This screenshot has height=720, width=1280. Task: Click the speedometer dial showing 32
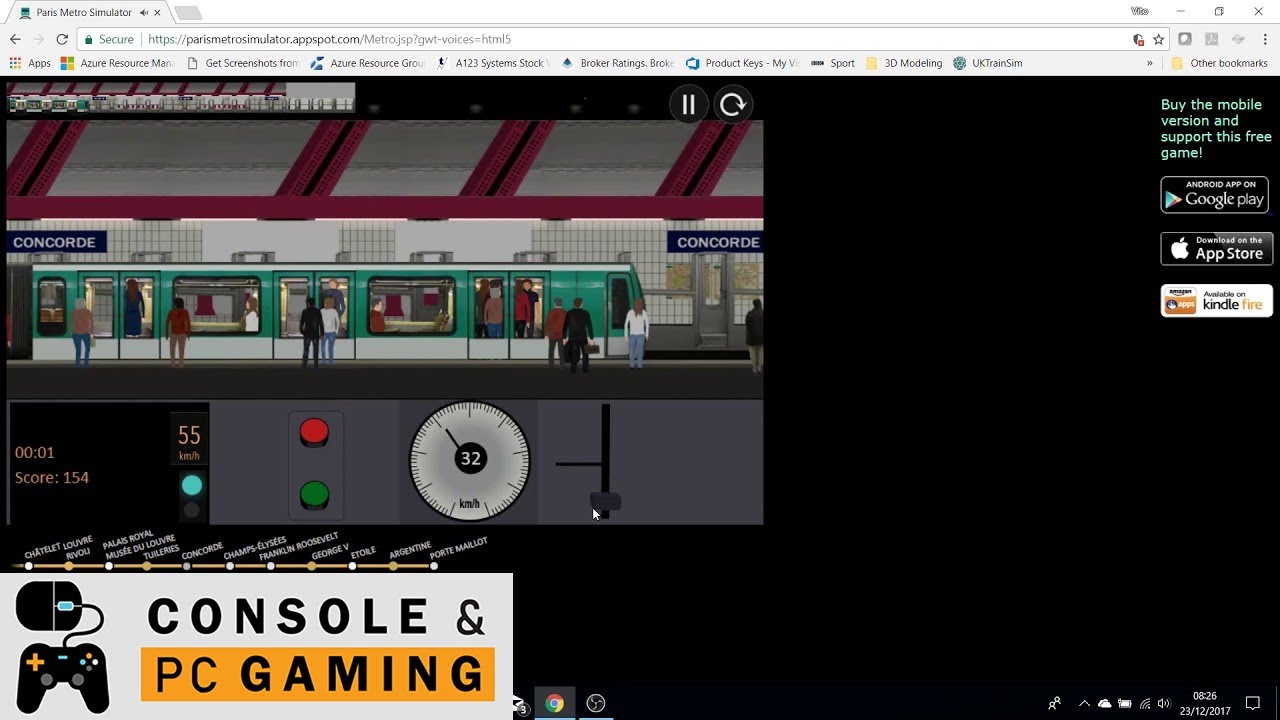point(470,460)
